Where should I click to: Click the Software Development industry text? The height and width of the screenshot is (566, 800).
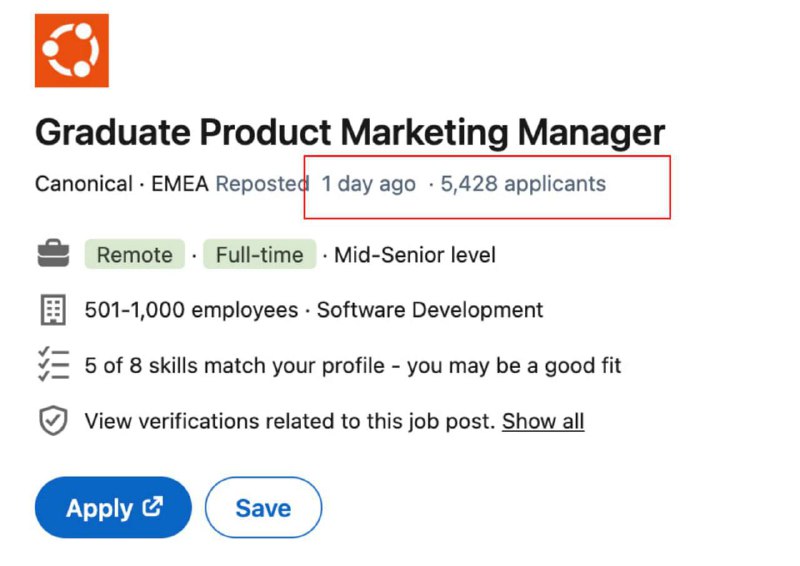(x=430, y=310)
